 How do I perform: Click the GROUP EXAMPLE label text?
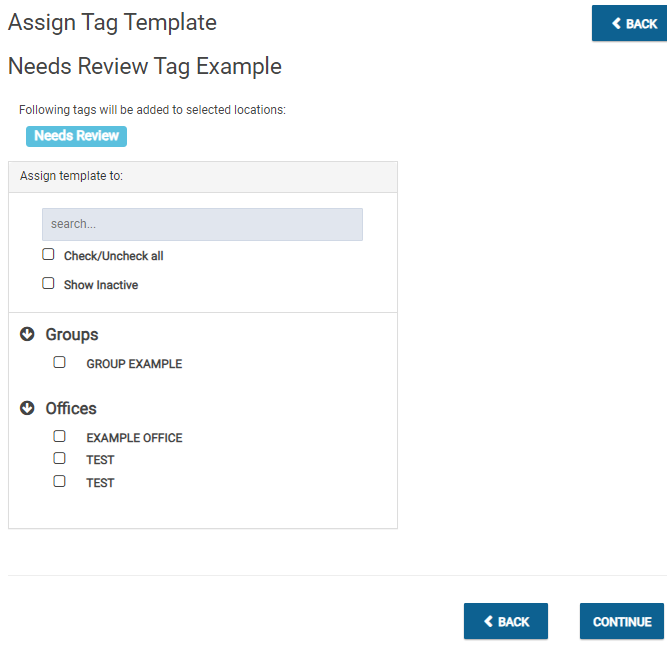click(x=134, y=364)
